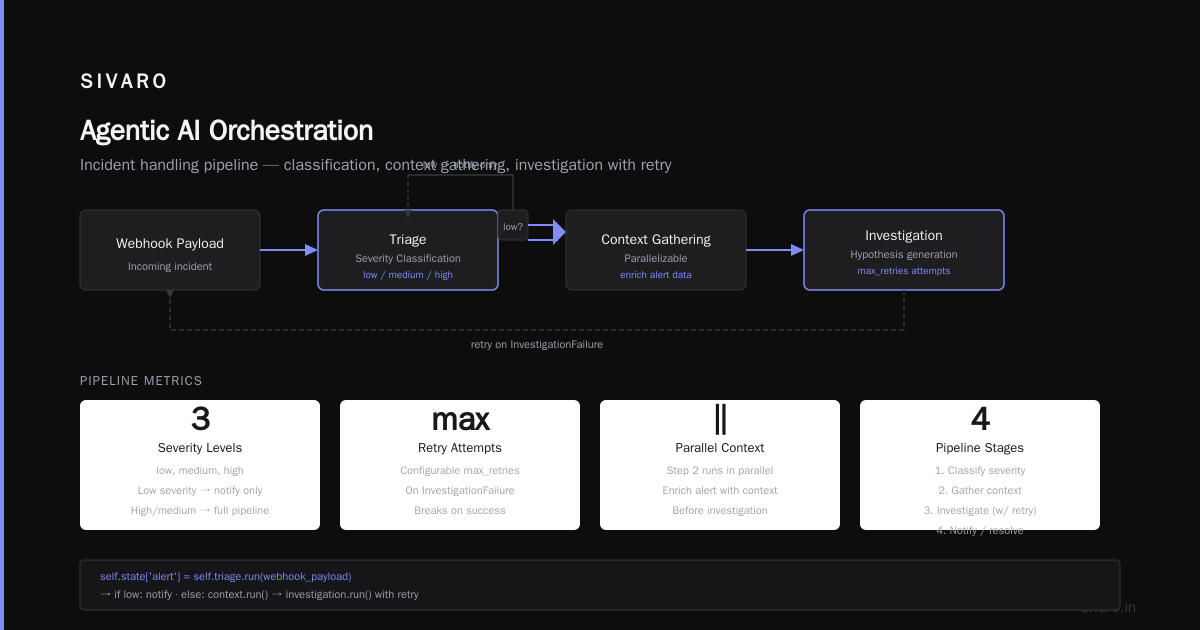This screenshot has height=630, width=1200.
Task: Click the 'High/medium → full pipeline' line
Action: click(x=200, y=510)
